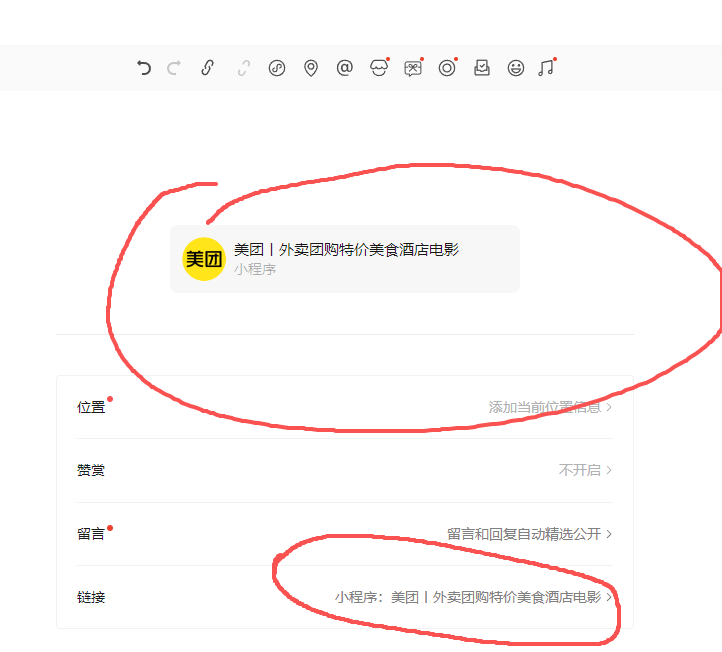This screenshot has width=722, height=652.
Task: Click the 小程序：美团 link value
Action: click(468, 597)
